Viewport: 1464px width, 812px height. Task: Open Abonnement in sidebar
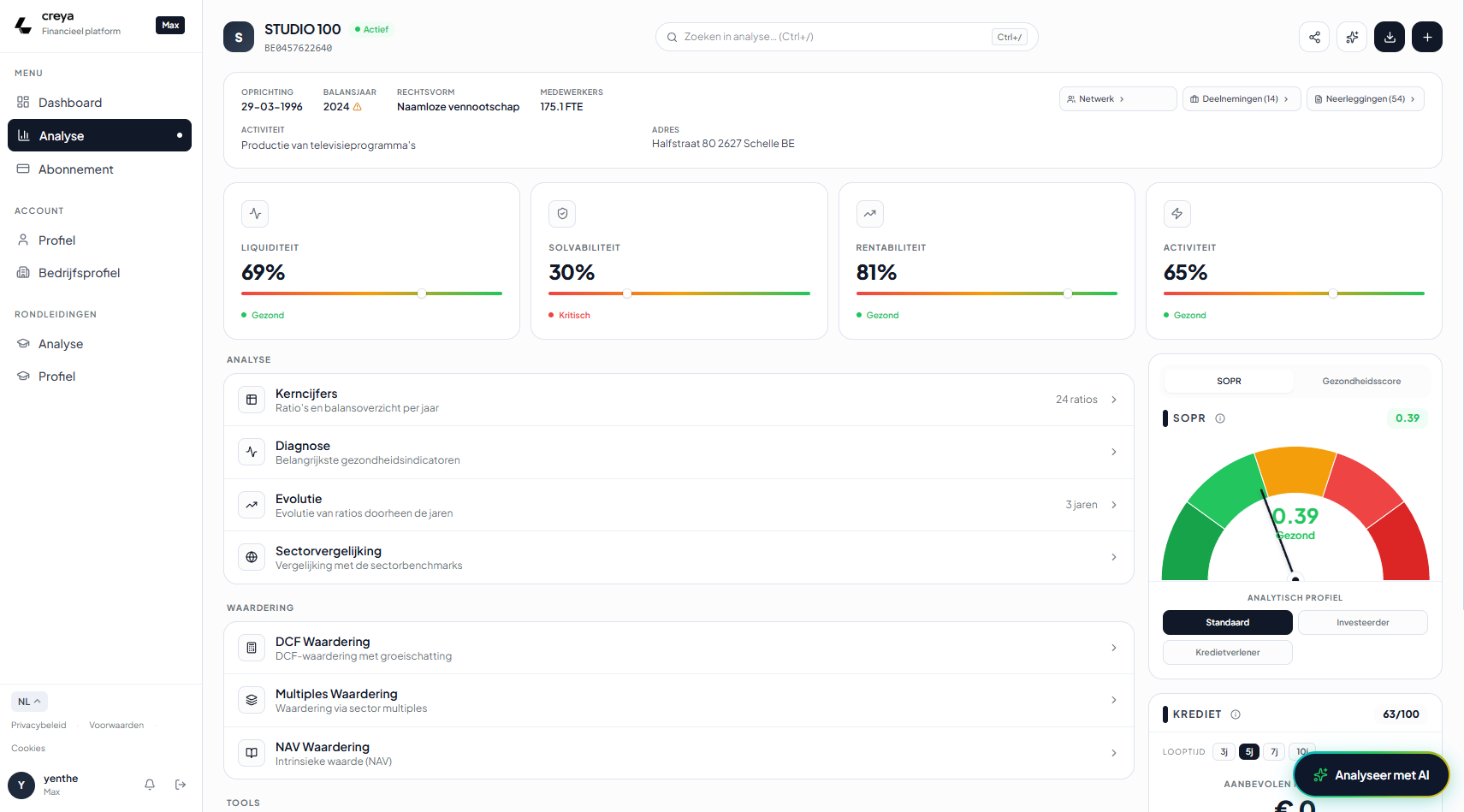pyautogui.click(x=99, y=169)
